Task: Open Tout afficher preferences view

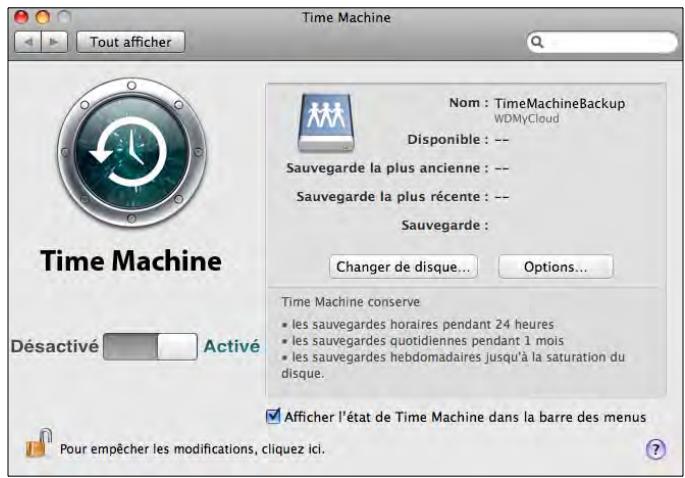Action: (131, 42)
